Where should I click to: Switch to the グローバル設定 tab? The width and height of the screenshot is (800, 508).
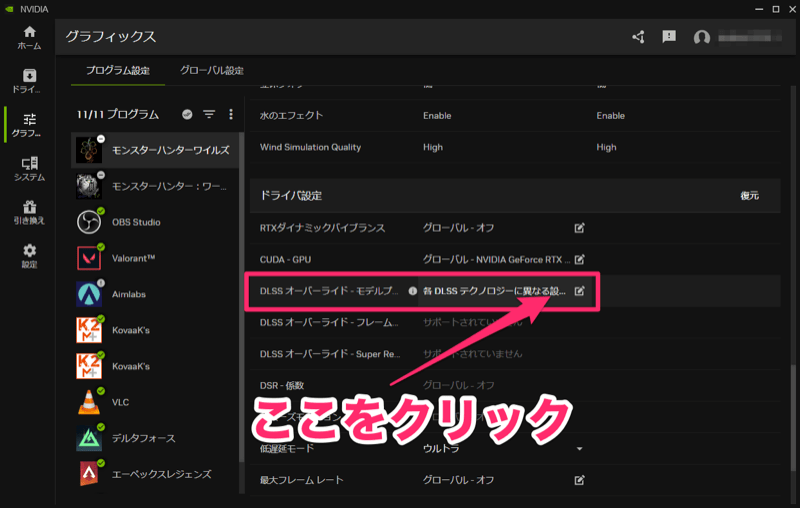click(x=211, y=71)
